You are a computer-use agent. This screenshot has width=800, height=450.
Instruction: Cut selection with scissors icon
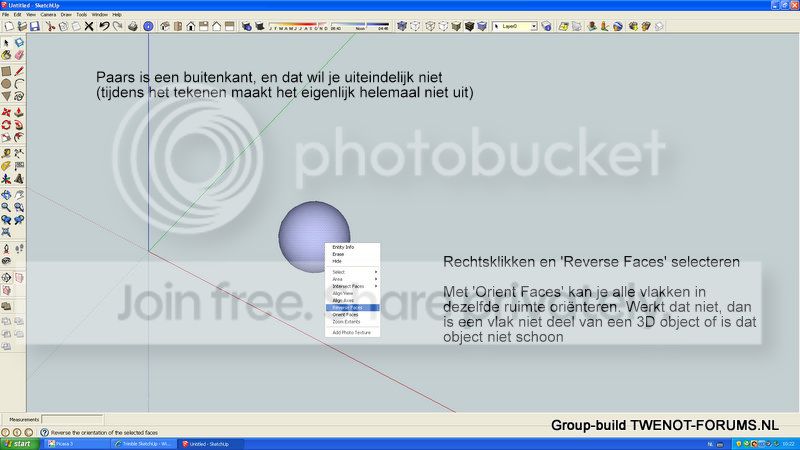tap(50, 26)
